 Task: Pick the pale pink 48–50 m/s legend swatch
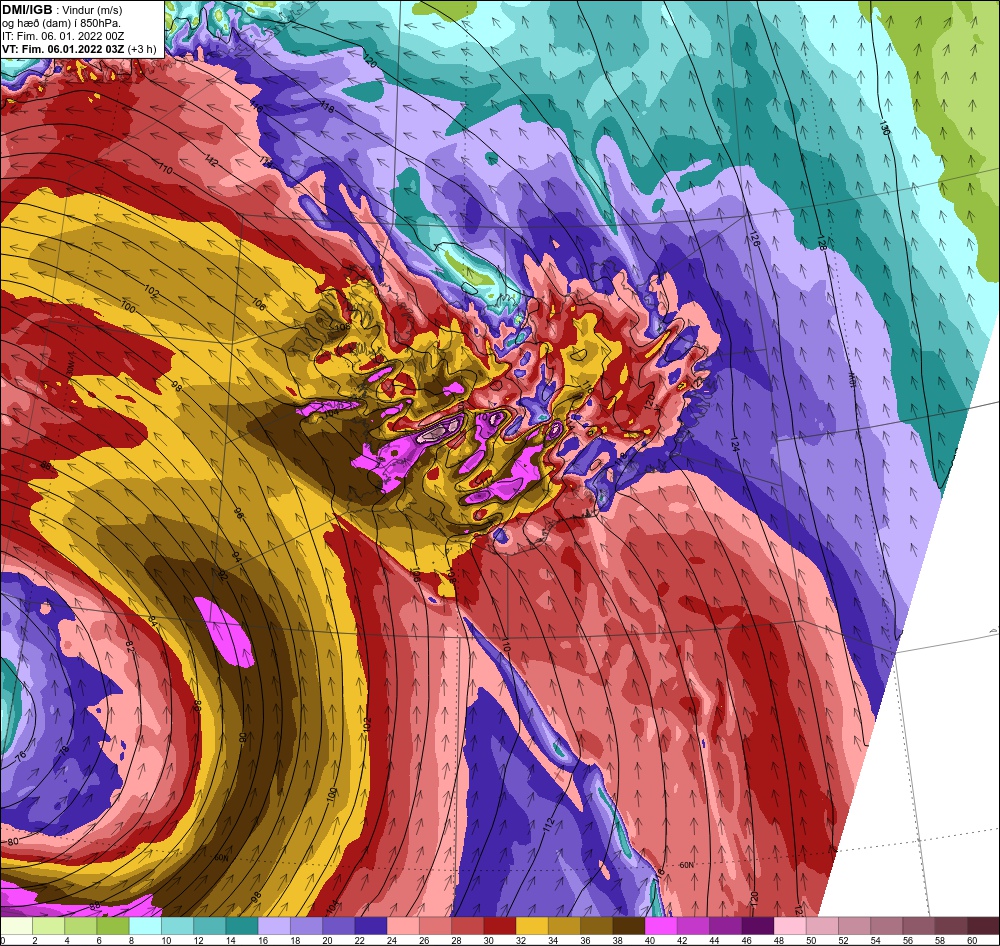(x=790, y=926)
